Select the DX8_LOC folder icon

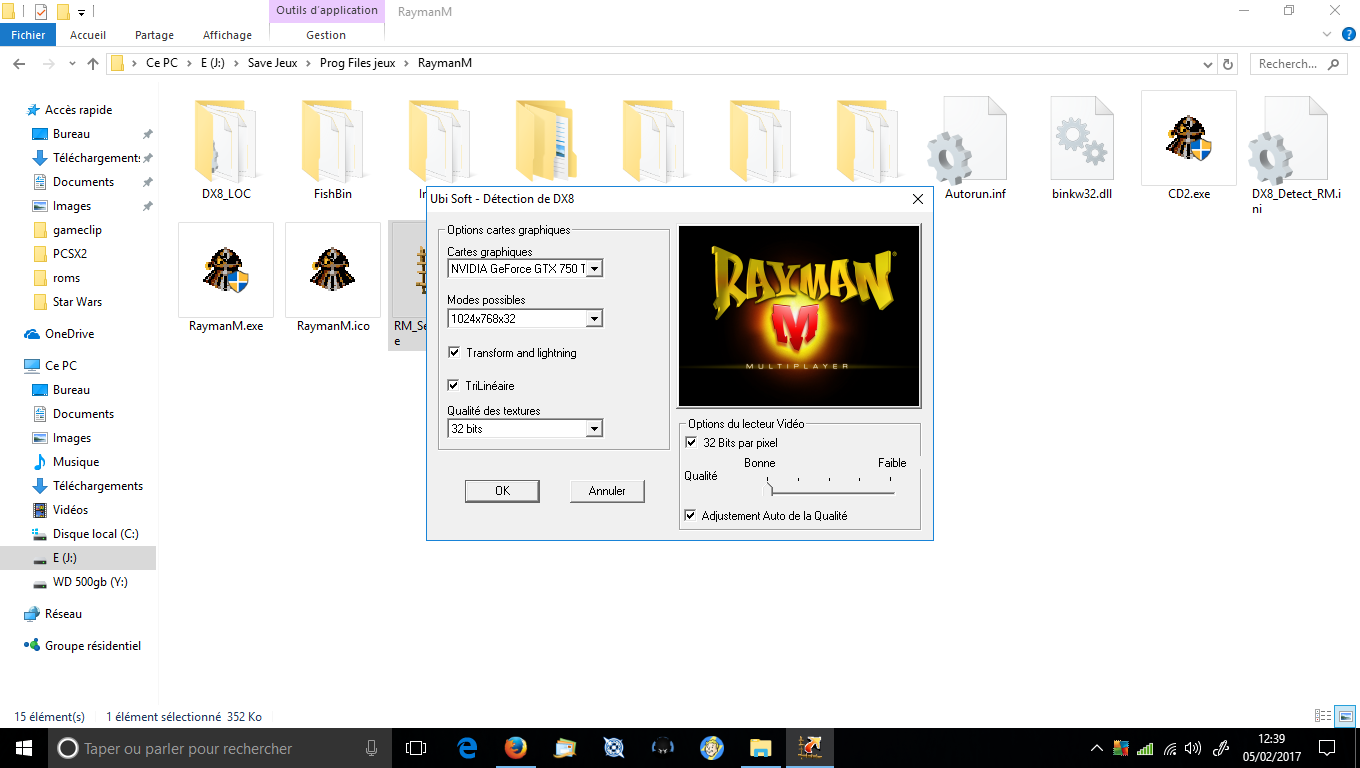point(225,138)
